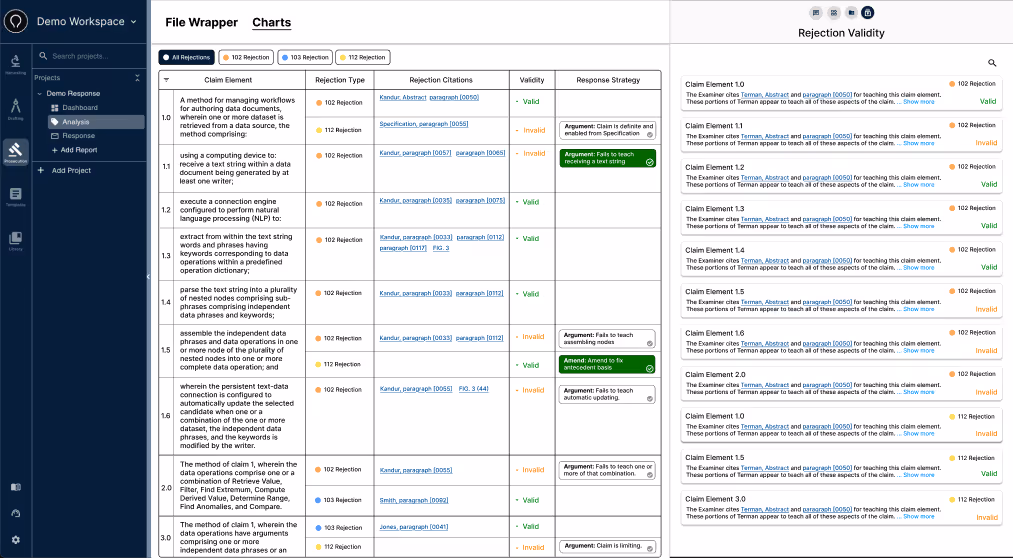Select the Analysis item in project tree
The image size is (1013, 558).
[x=96, y=122]
